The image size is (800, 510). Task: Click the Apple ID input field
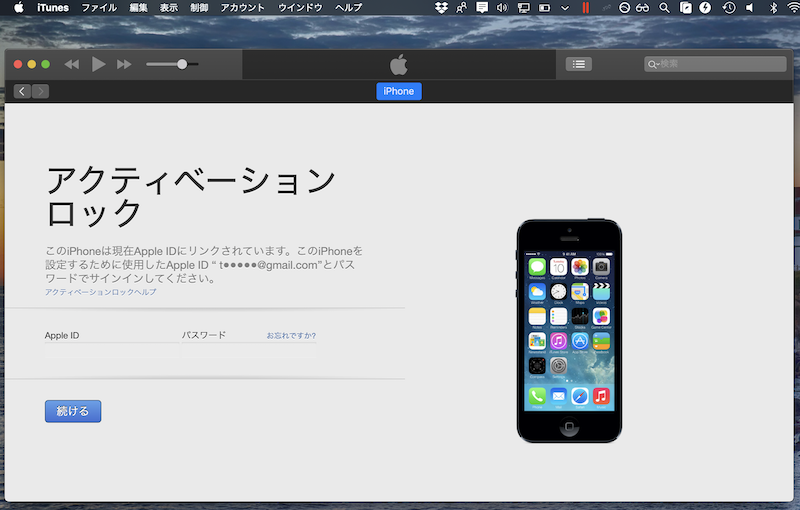tap(111, 352)
